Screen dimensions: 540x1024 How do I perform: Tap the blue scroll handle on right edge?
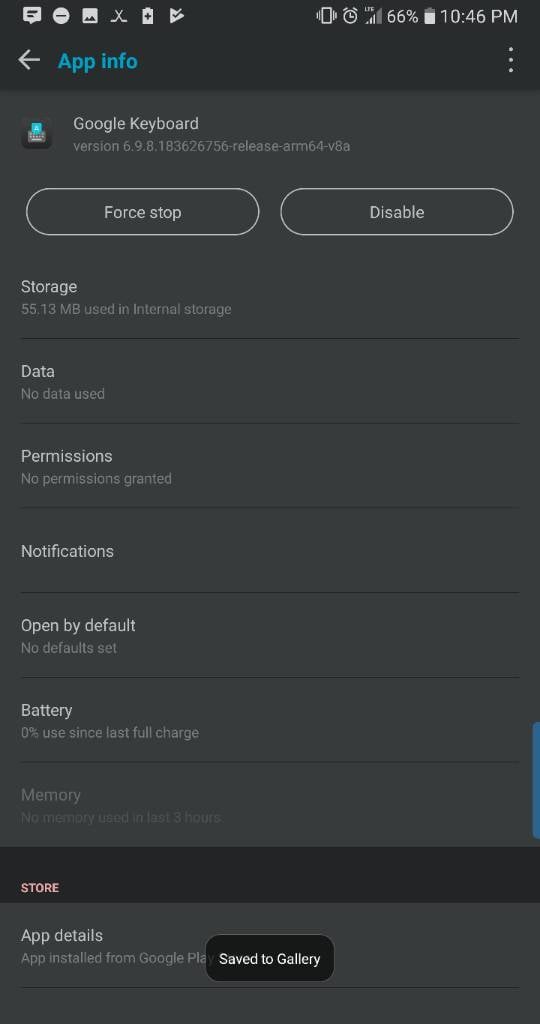pos(536,780)
